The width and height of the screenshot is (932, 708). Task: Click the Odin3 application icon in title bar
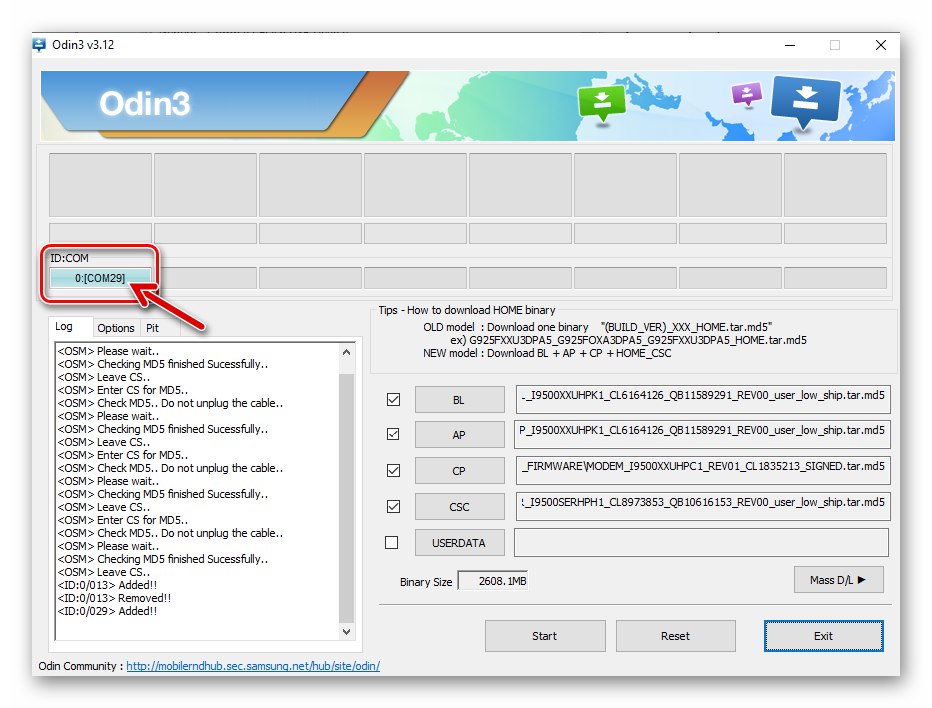38,45
